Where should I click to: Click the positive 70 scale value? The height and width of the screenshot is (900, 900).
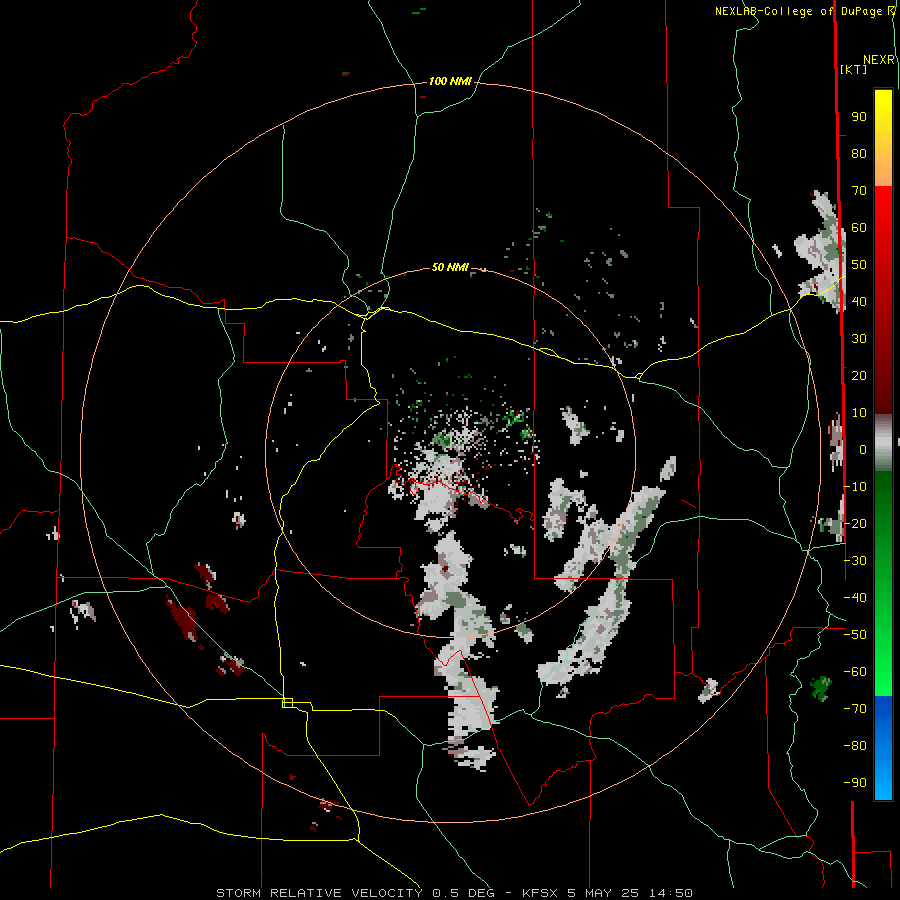pyautogui.click(x=859, y=191)
